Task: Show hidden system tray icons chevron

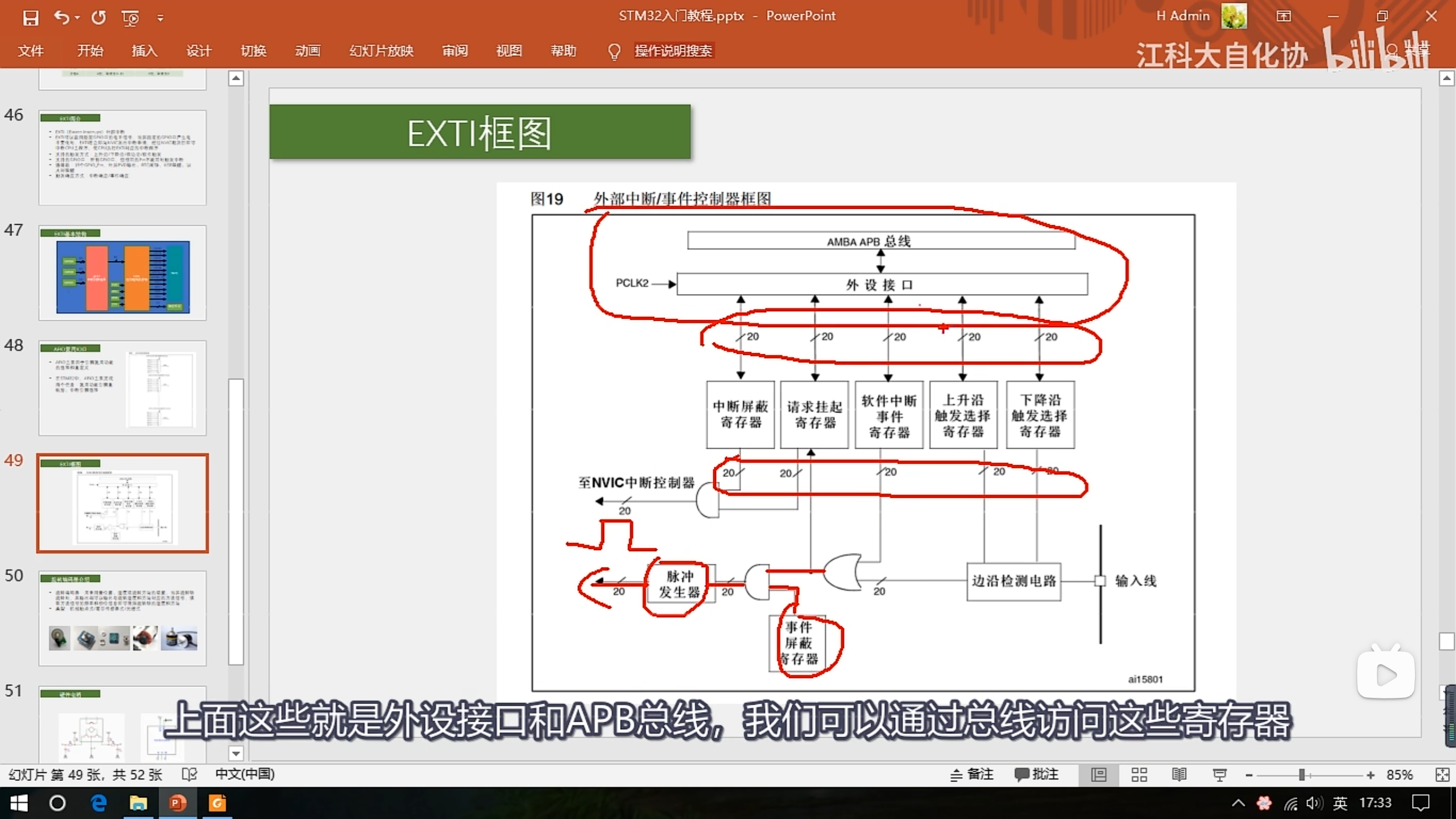Action: point(1238,803)
